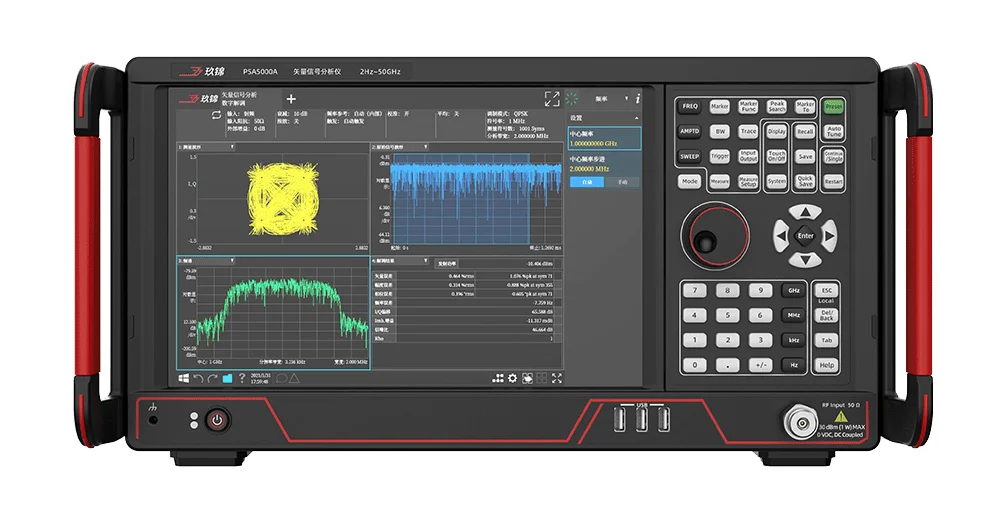The width and height of the screenshot is (1008, 524).
Task: Open the top-right menu selector dropdown arrow
Action: 626,98
